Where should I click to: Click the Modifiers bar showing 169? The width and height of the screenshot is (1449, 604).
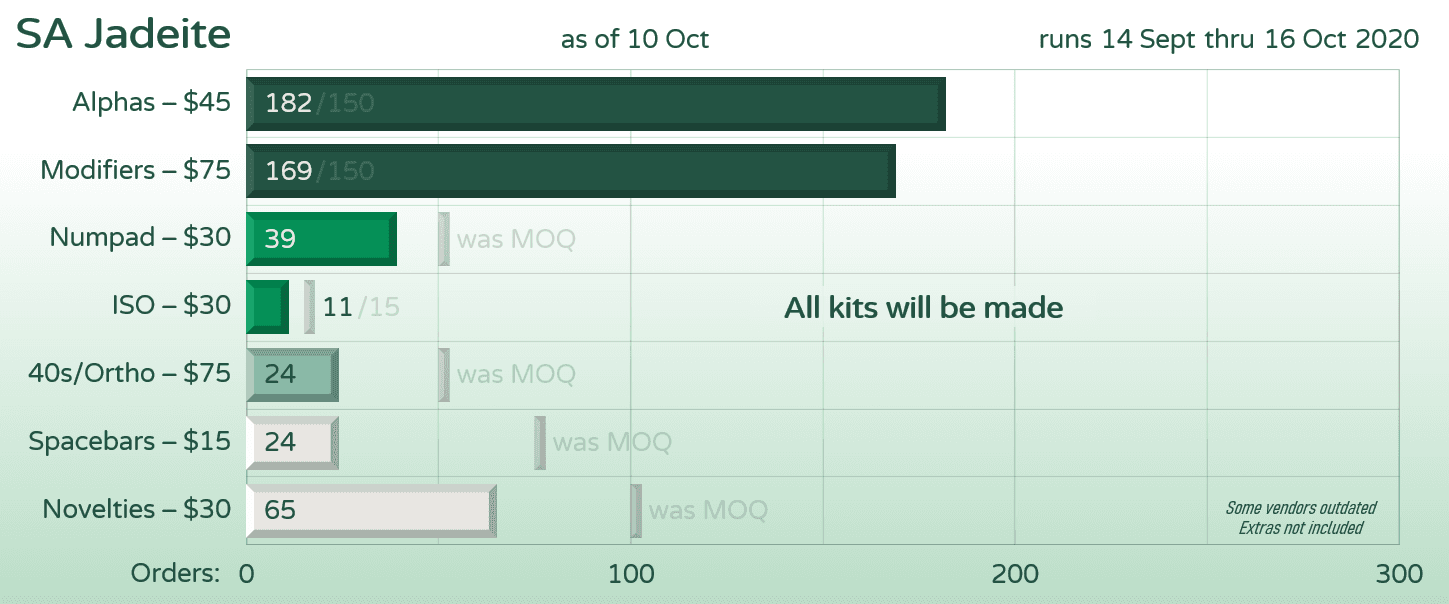(571, 171)
